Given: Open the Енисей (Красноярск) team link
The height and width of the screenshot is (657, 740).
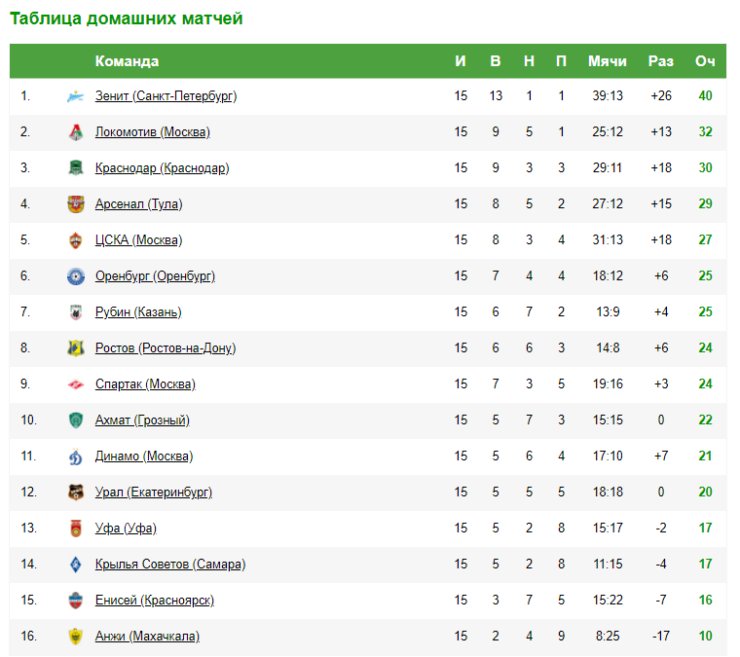Looking at the screenshot, I should (154, 600).
